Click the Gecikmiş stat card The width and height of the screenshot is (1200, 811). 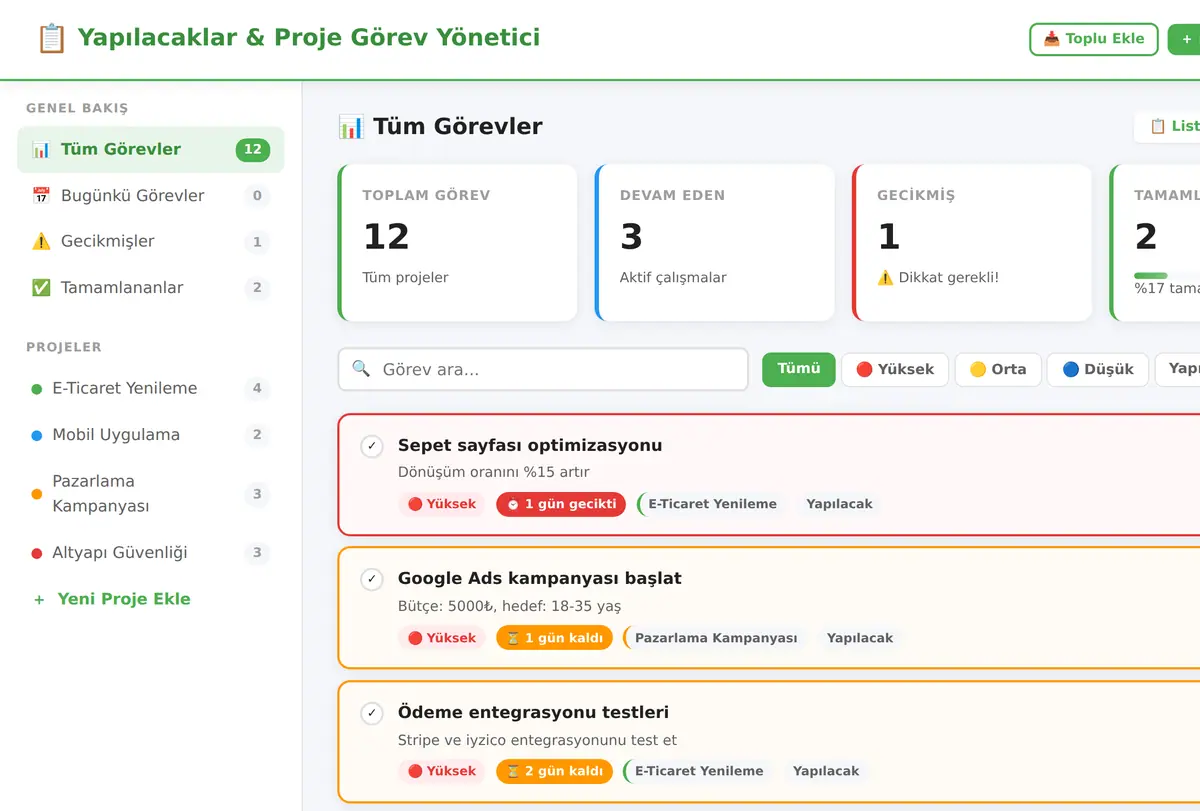(x=972, y=243)
